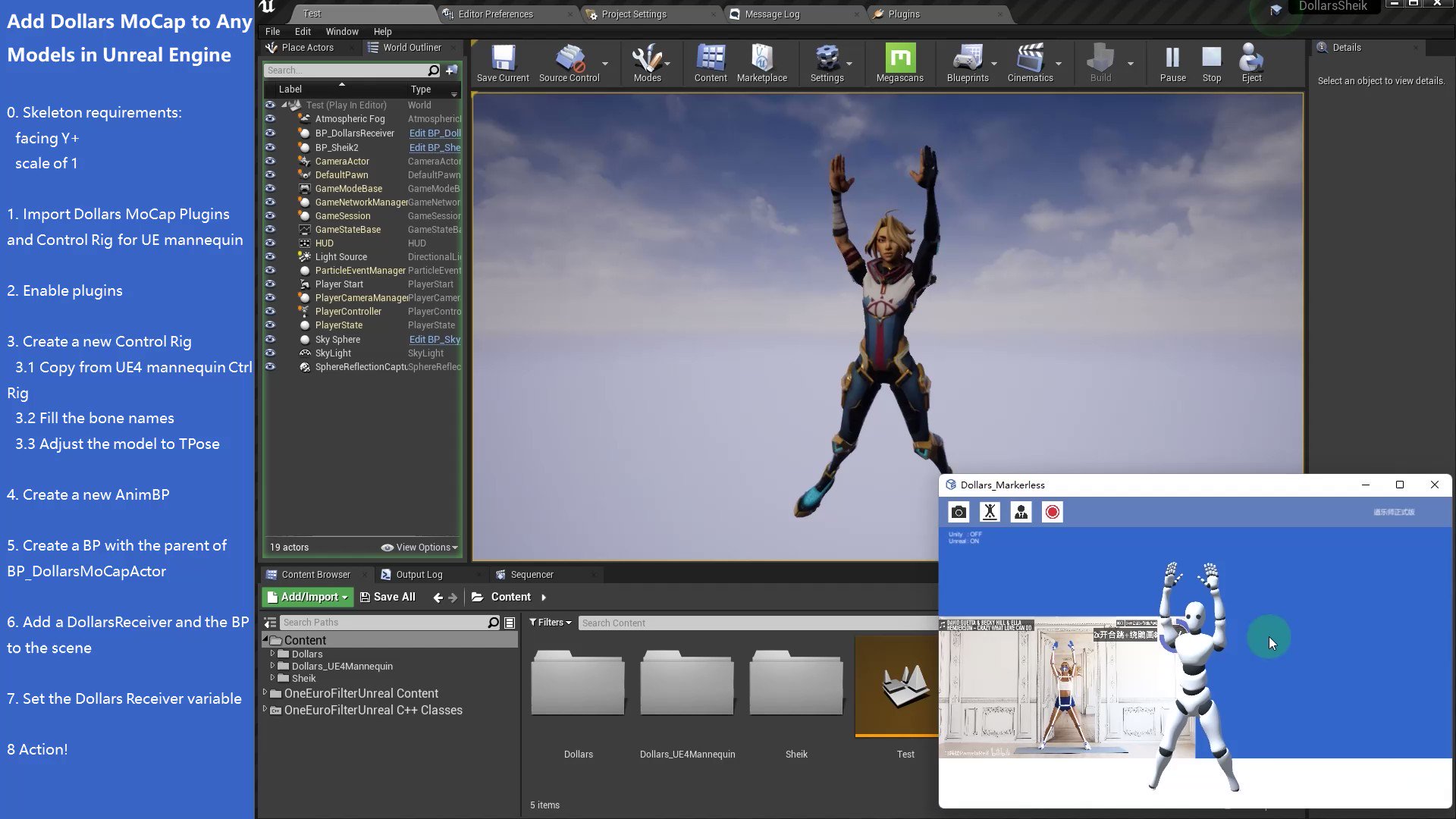Open the Settings toolbar icon
Viewport: 1456px width, 819px height.
827,63
